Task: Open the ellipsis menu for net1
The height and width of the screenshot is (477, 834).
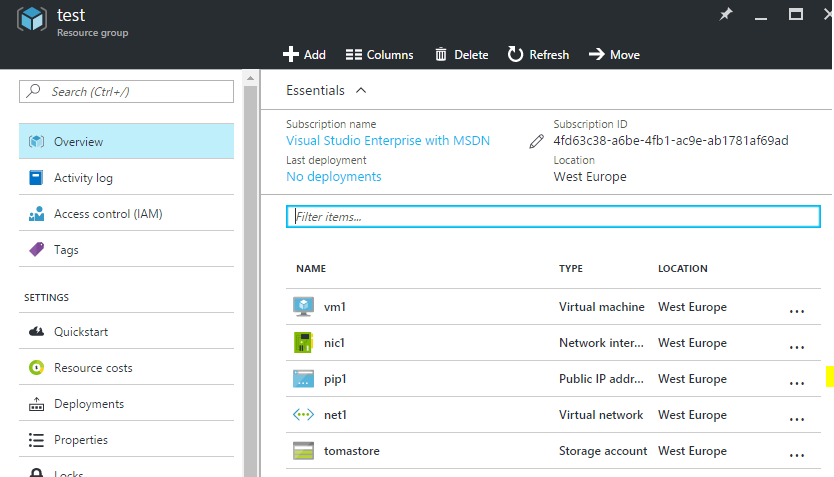Action: pyautogui.click(x=797, y=419)
